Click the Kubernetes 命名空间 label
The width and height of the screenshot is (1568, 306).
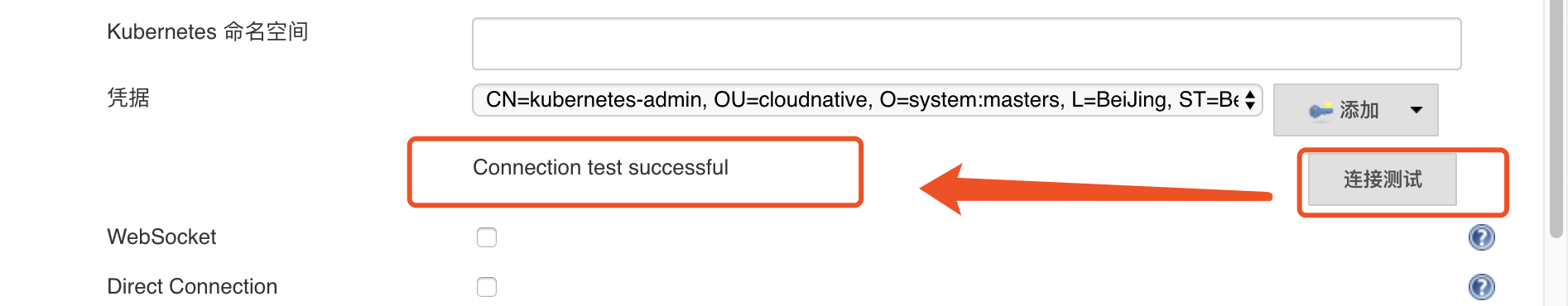coord(208,31)
